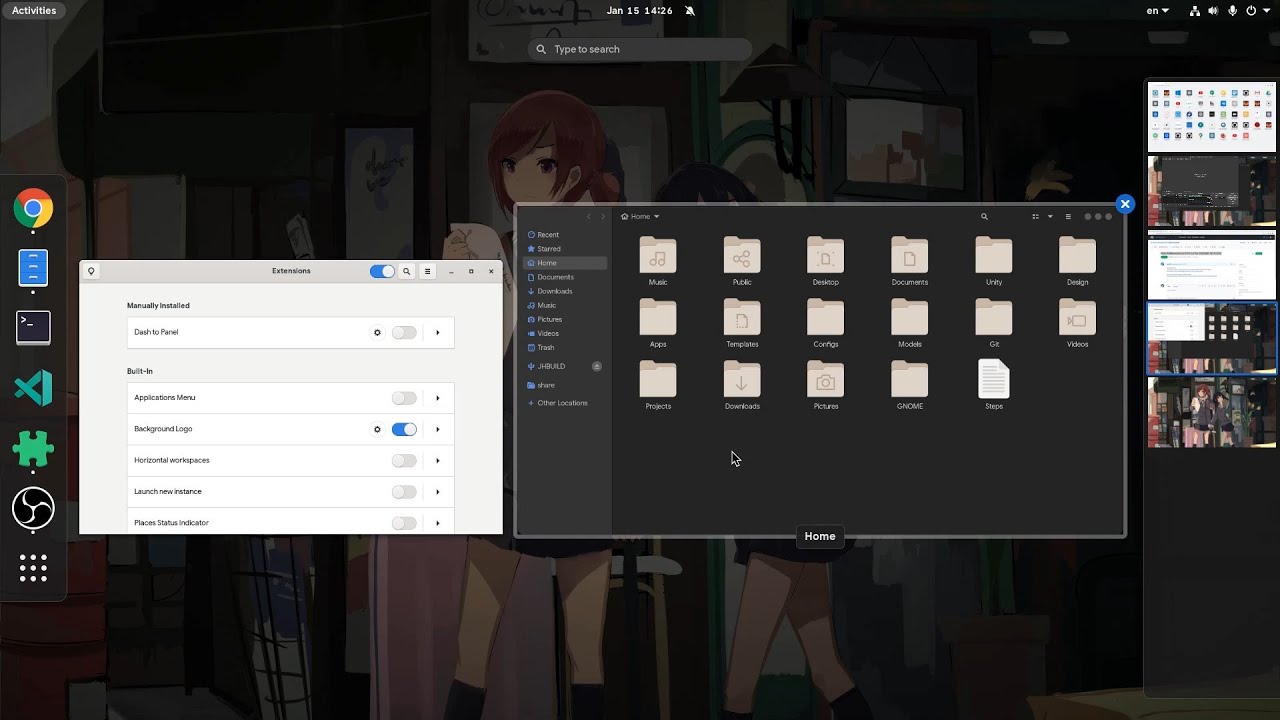Expand the Places Status Indicator details arrow
This screenshot has width=1280, height=720.
coord(438,523)
